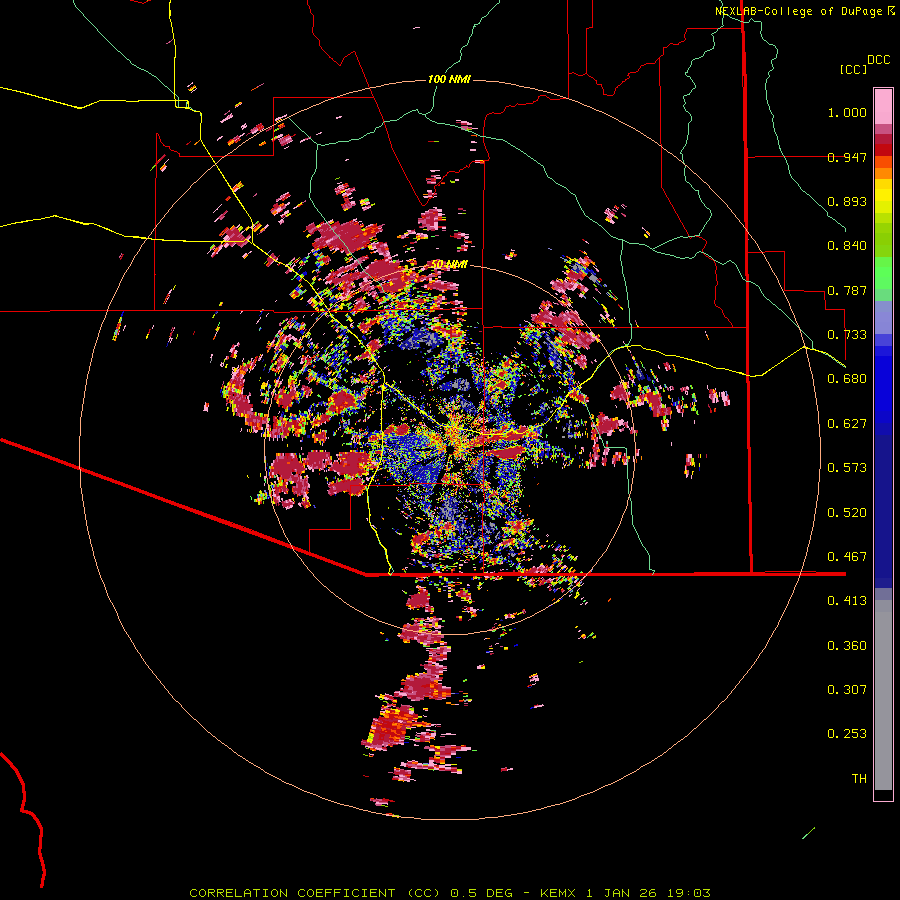Click the pink swatch at the top of the color bar

(x=883, y=107)
